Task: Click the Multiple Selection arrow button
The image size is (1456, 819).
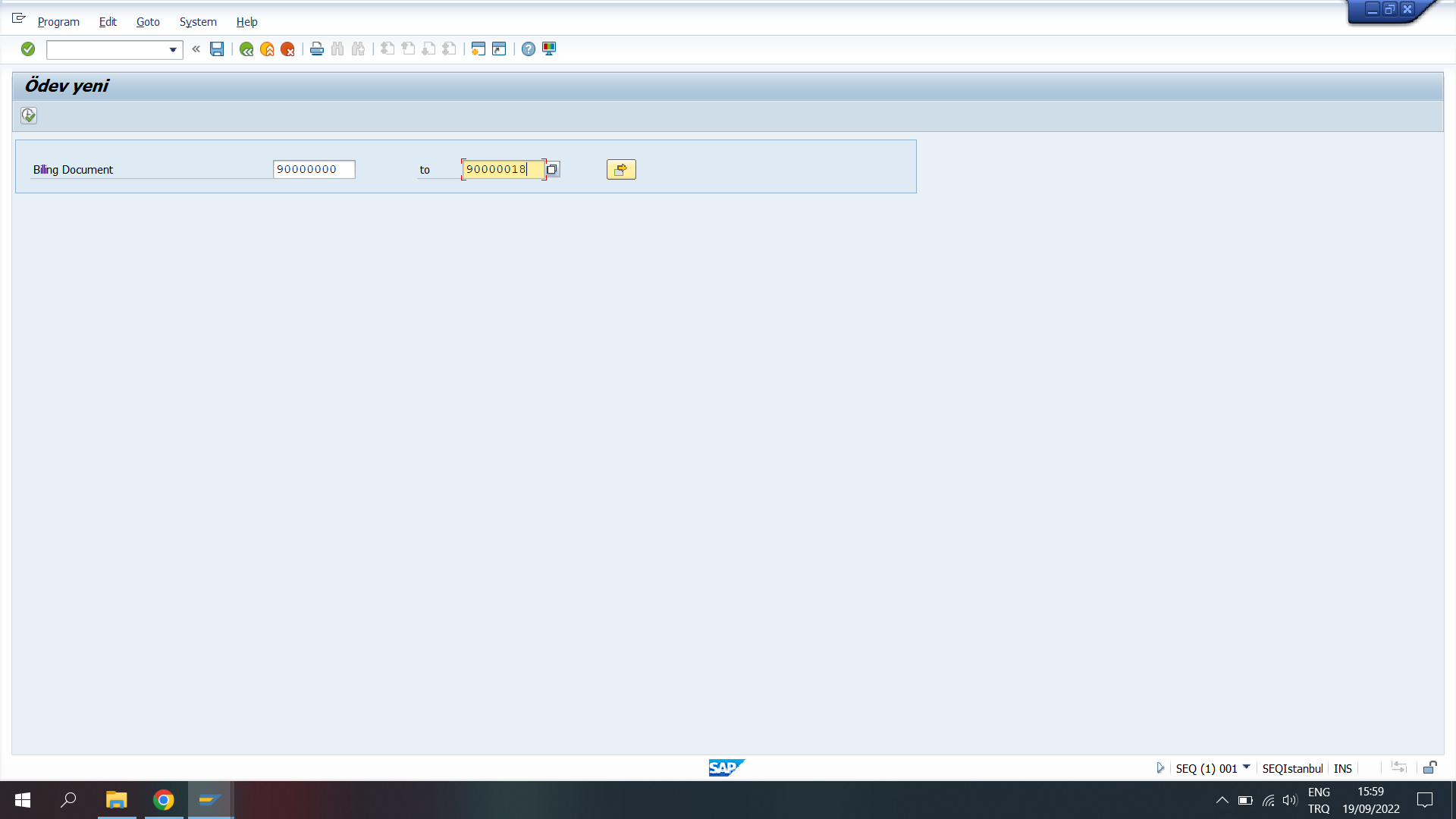Action: [621, 169]
